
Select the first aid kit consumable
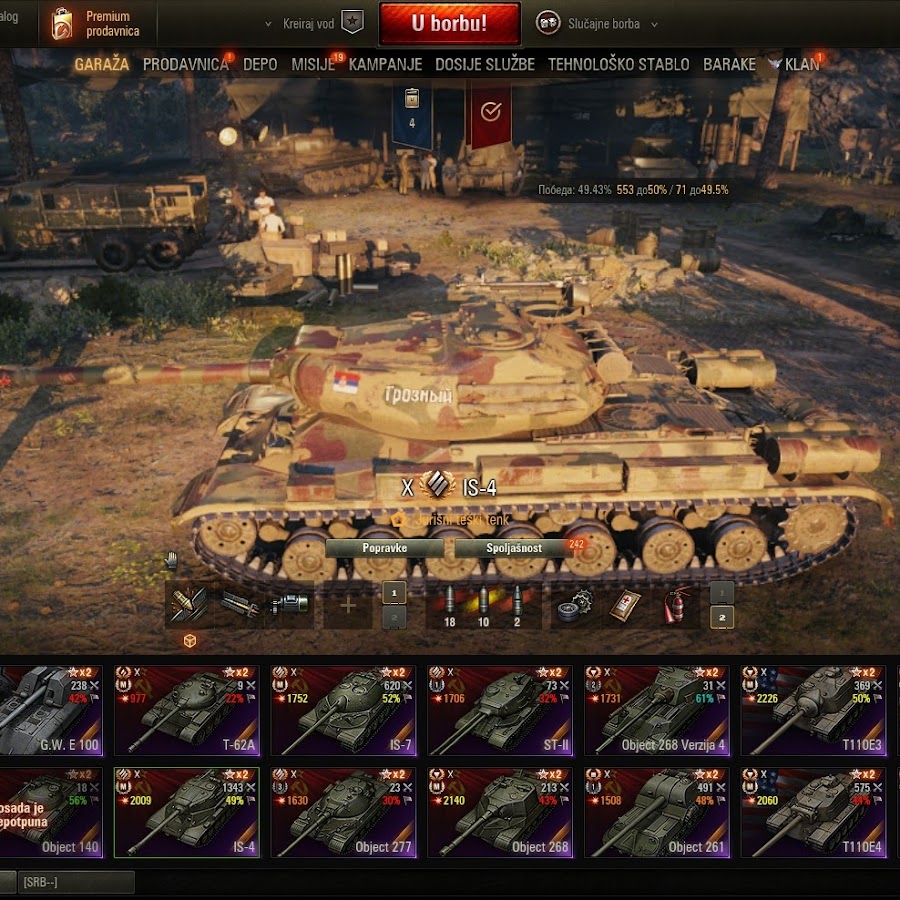(x=624, y=606)
